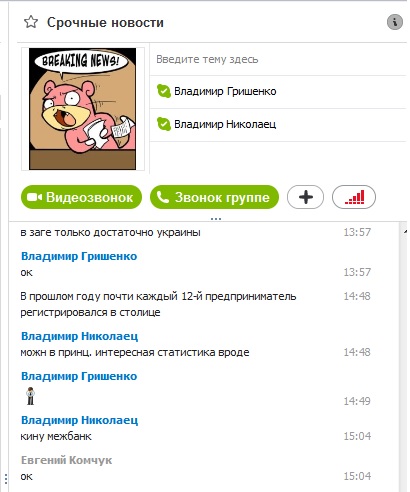This screenshot has height=492, width=410.
Task: Click the Breaking News group avatar
Action: tap(83, 109)
